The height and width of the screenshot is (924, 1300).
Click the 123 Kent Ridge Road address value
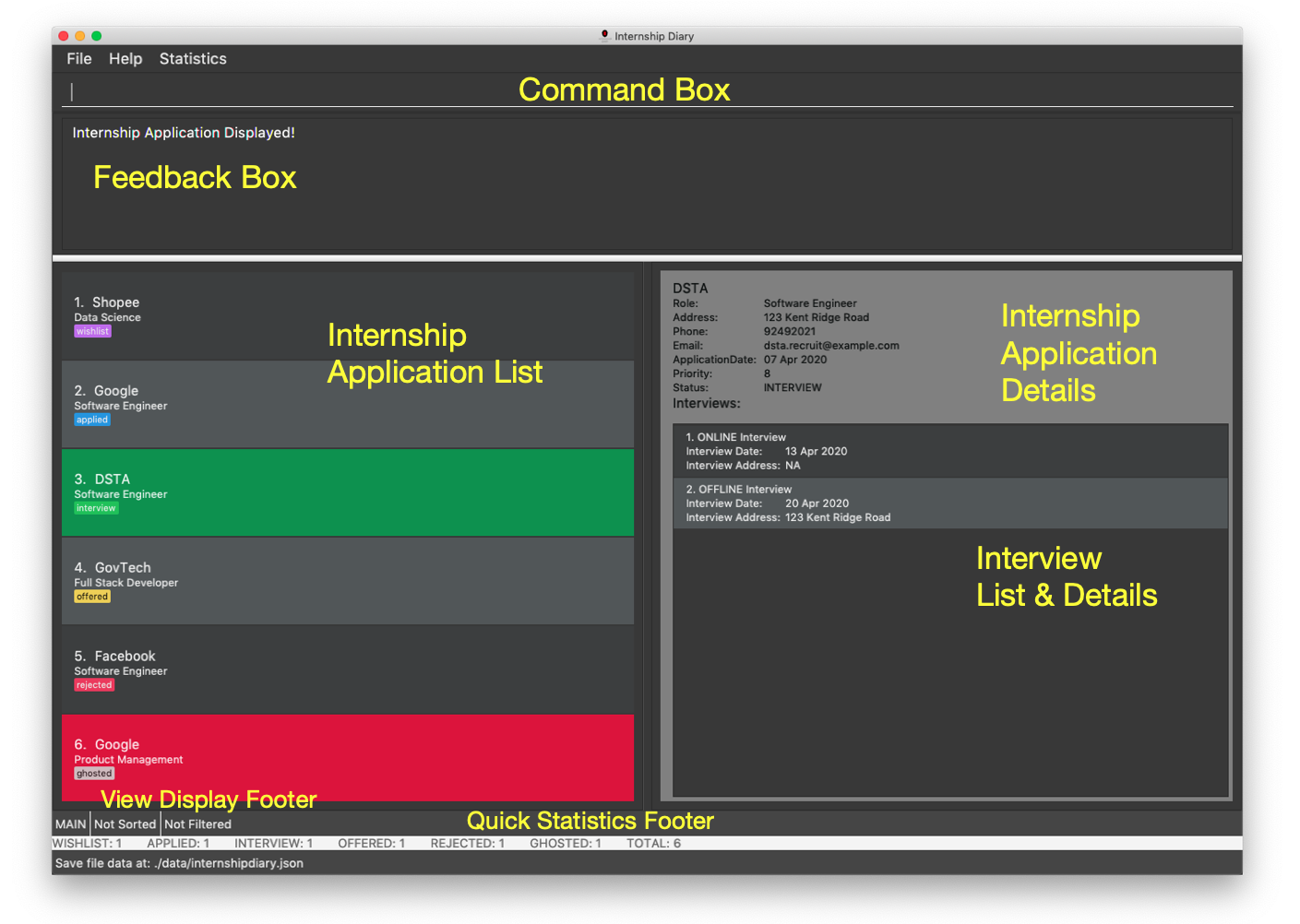coord(817,318)
